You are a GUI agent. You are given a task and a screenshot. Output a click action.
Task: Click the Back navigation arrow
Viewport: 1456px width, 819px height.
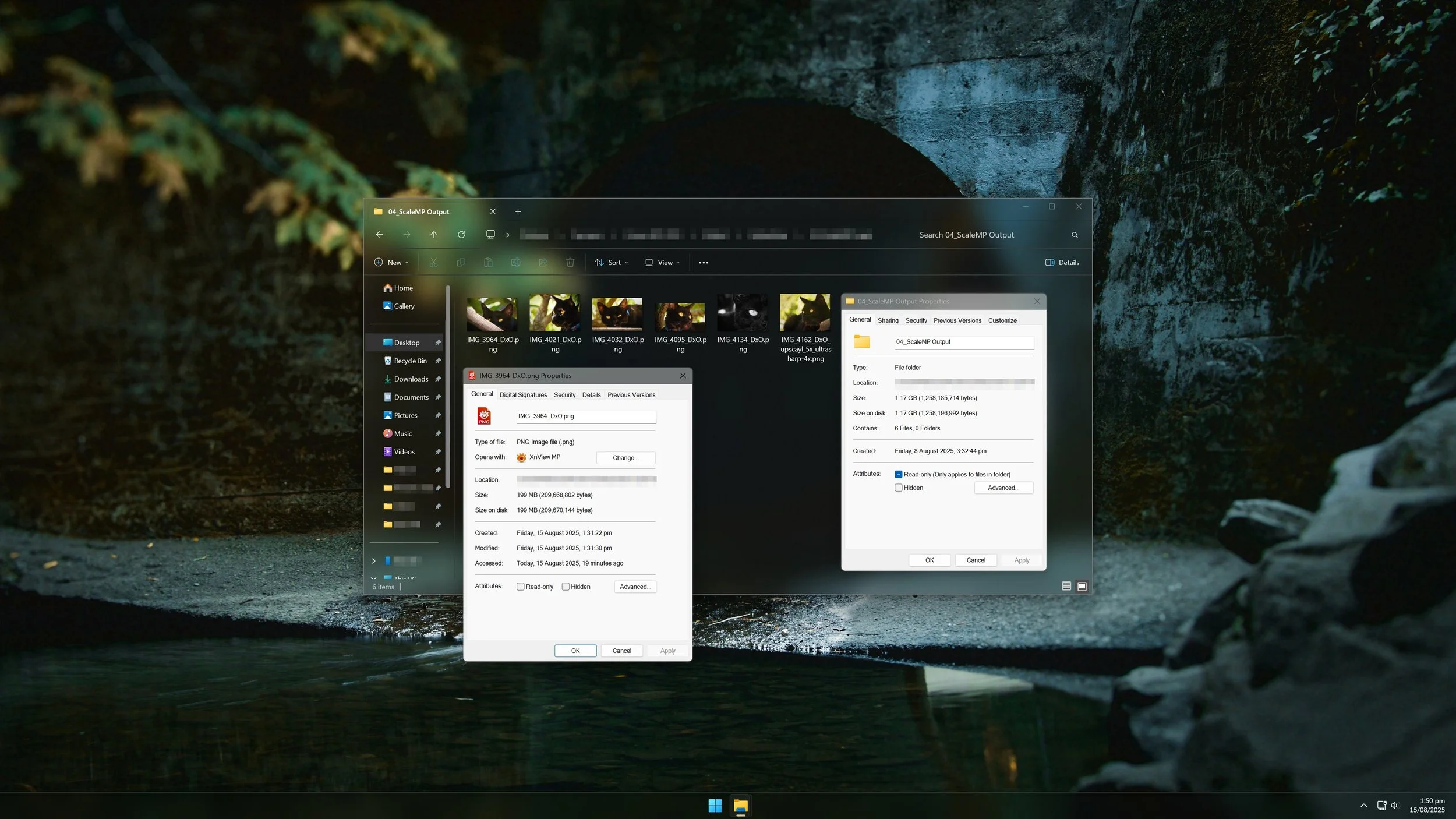pos(379,235)
